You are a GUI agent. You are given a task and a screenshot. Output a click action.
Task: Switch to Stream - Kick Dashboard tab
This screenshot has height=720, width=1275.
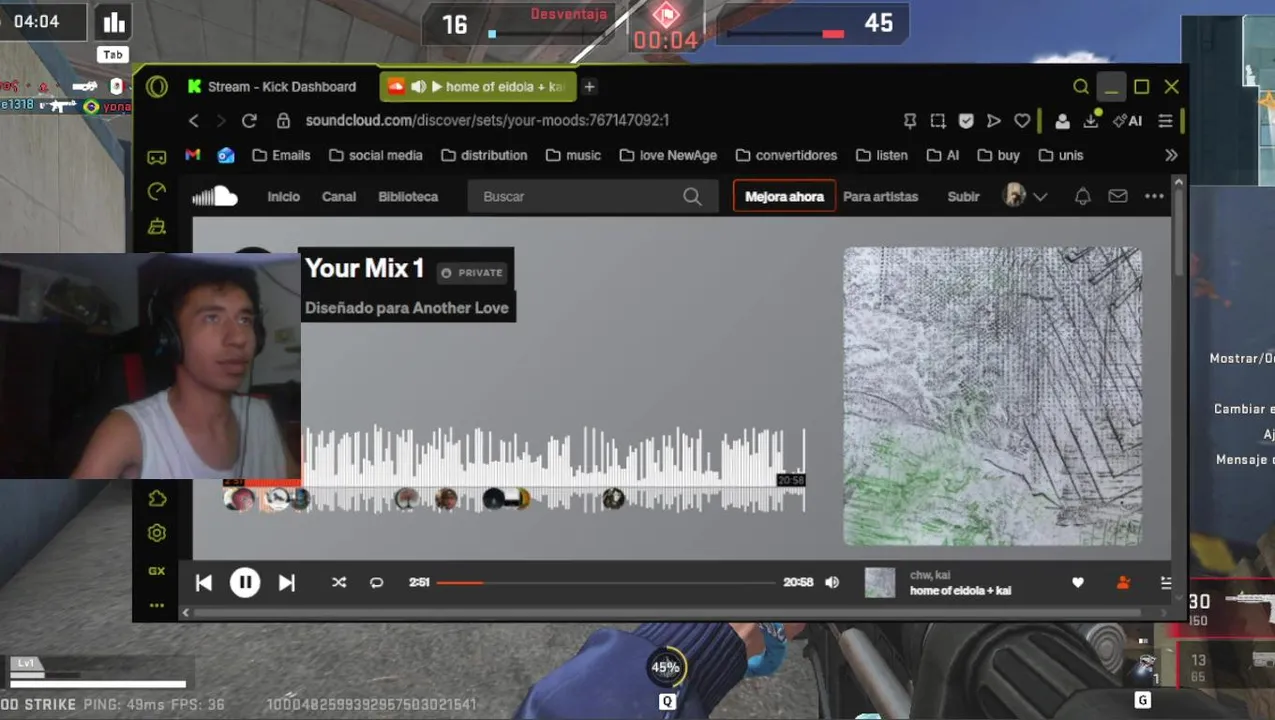pyautogui.click(x=272, y=87)
